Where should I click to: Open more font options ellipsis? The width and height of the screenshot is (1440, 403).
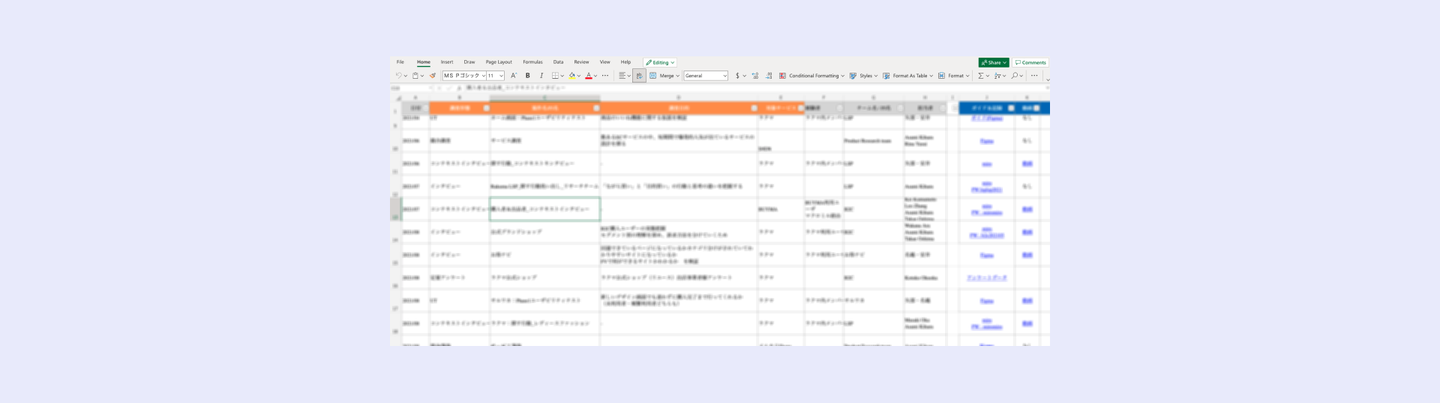coord(605,76)
